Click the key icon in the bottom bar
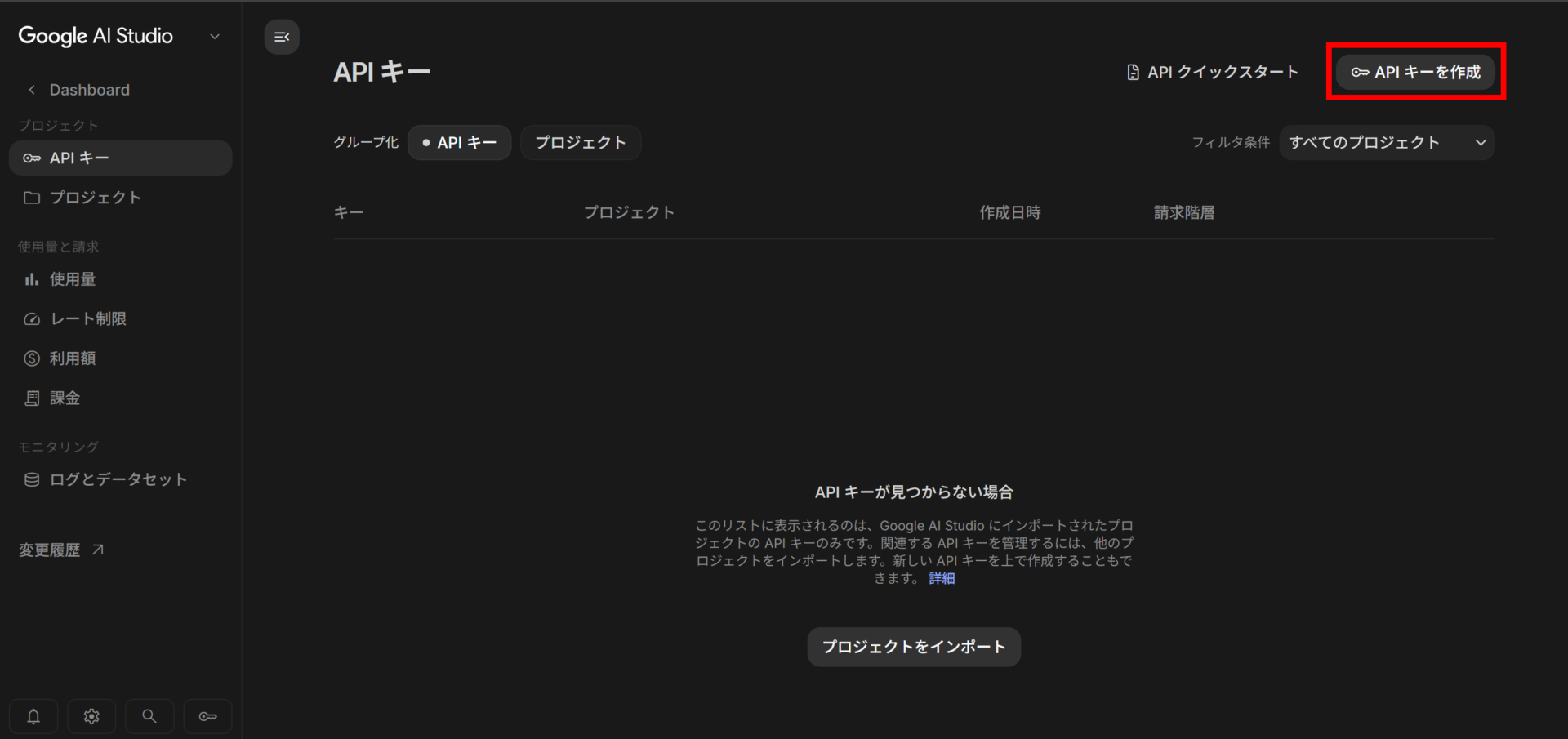 coord(208,716)
